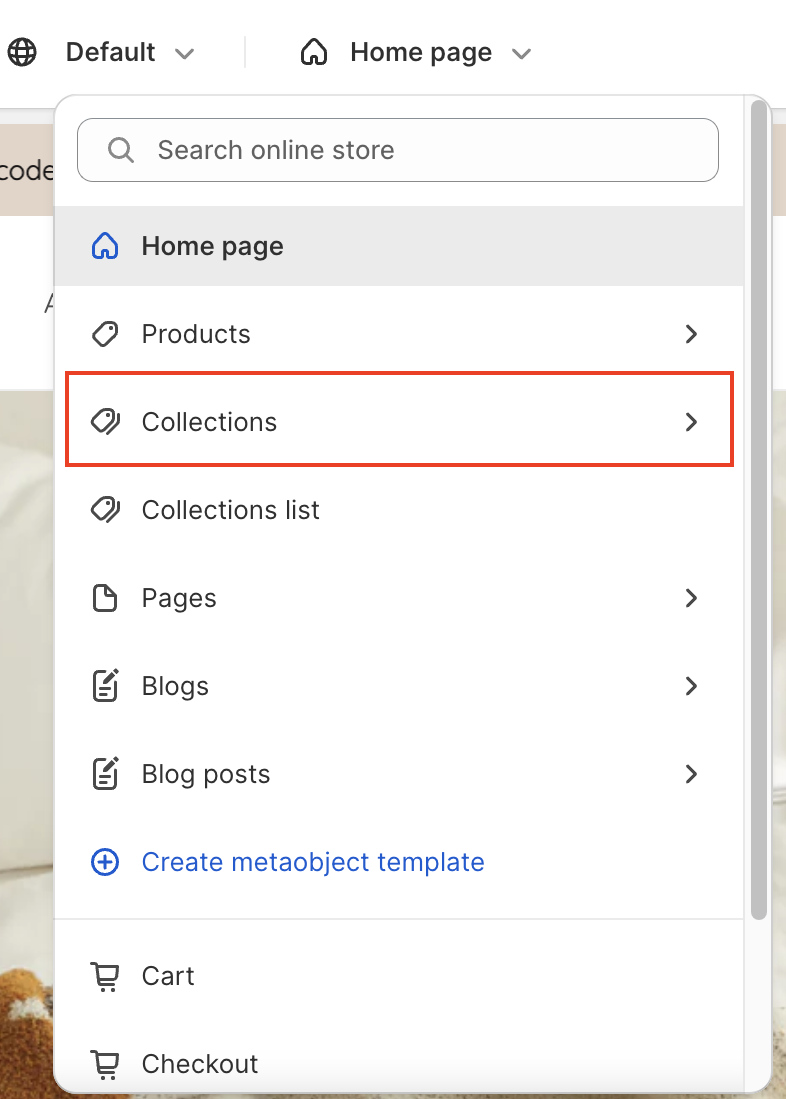This screenshot has width=786, height=1099.
Task: Click the Cart shopping cart icon
Action: [x=105, y=976]
